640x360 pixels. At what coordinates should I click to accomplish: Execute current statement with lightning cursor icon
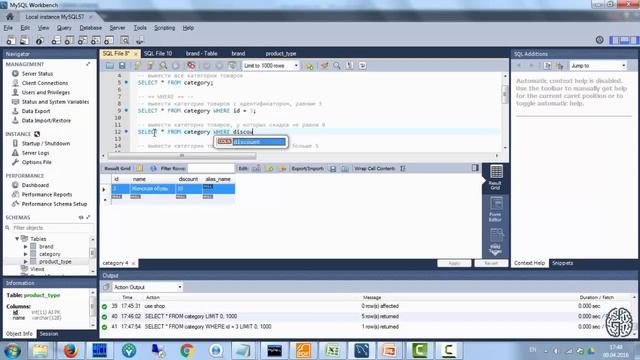pos(150,65)
